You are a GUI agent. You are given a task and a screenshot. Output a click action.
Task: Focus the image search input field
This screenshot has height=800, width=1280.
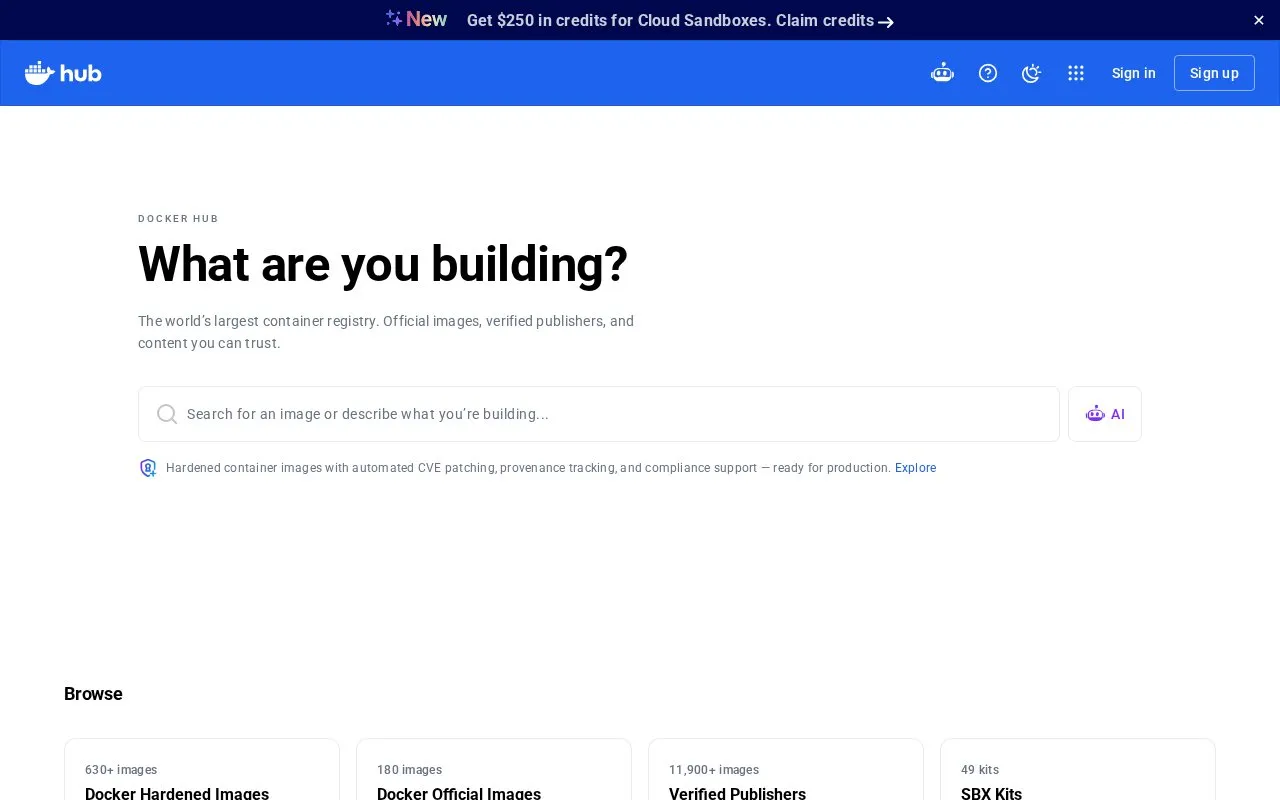(x=599, y=414)
